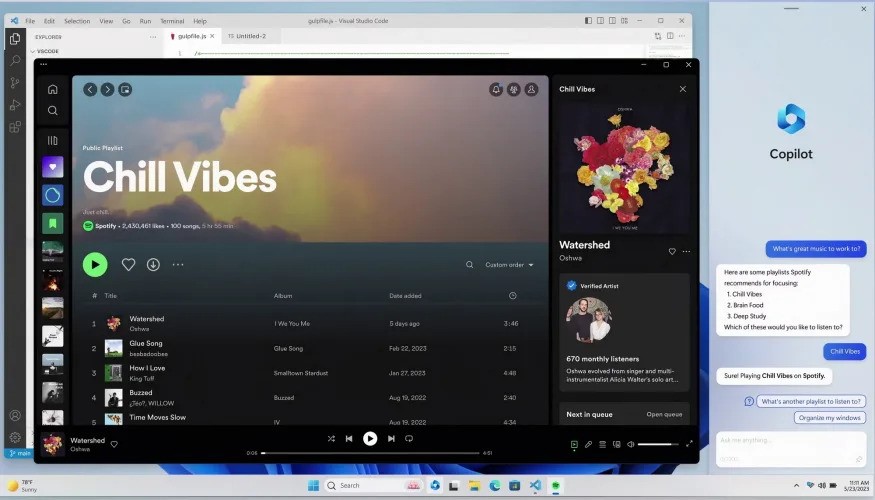Viewport: 875px width, 500px height.
Task: Open Liked Songs purple heart tile
Action: tap(53, 167)
